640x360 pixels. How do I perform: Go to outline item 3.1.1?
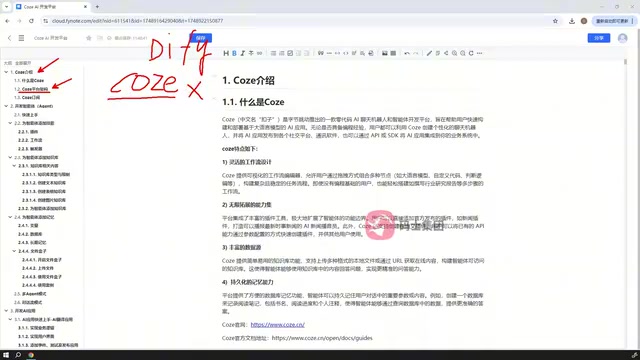point(36,328)
